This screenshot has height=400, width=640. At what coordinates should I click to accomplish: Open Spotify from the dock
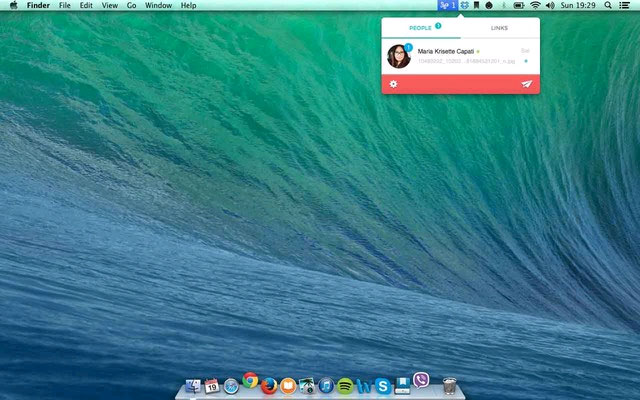(x=345, y=385)
